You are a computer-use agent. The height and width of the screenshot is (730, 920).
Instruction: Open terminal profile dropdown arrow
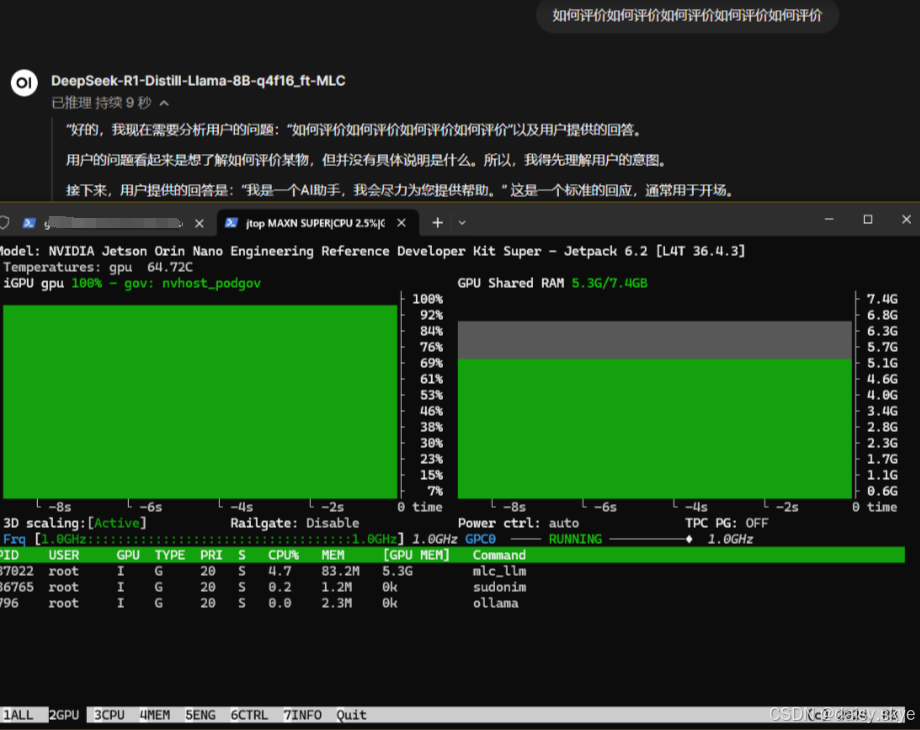(x=462, y=222)
